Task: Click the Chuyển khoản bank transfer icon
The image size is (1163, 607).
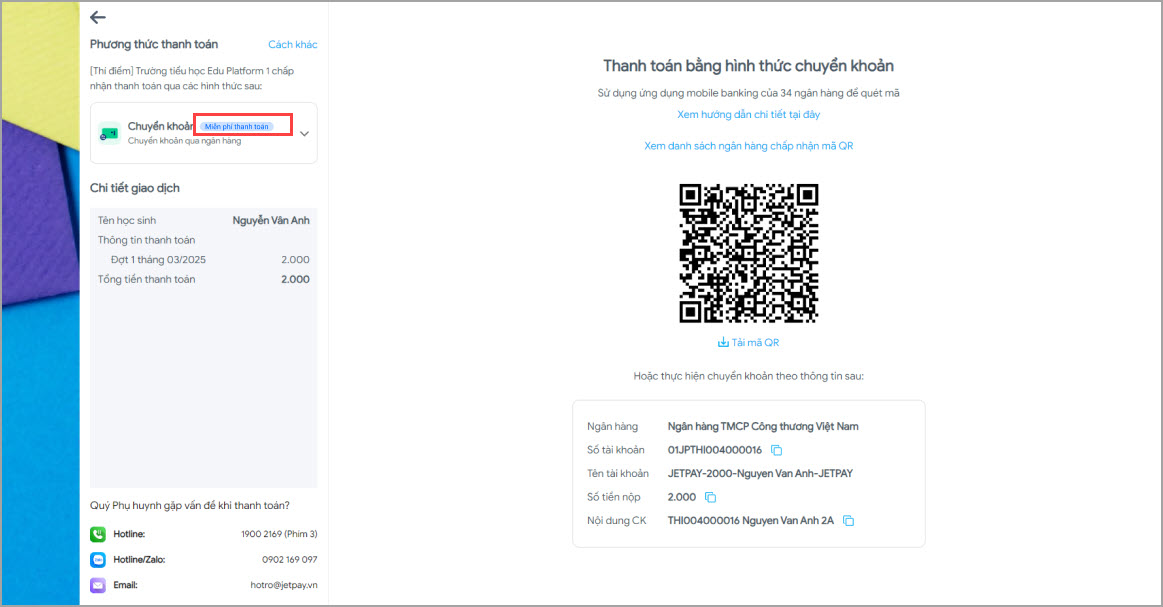Action: tap(109, 134)
